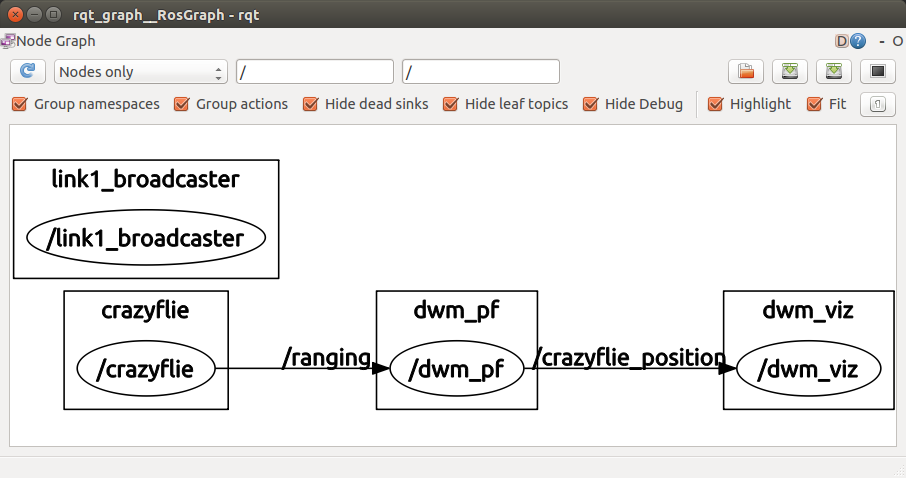Viewport: 906px width, 478px height.
Task: Toggle the Fit checkbox
Action: point(815,104)
